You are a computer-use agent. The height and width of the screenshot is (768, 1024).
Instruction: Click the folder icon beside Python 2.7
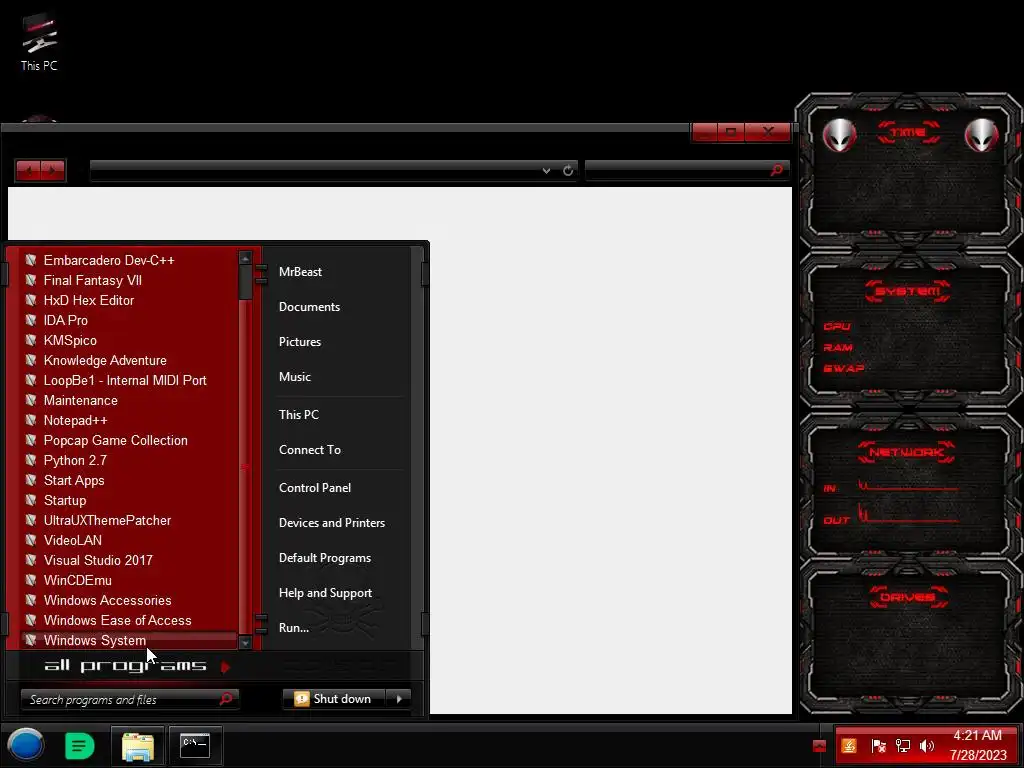point(31,460)
